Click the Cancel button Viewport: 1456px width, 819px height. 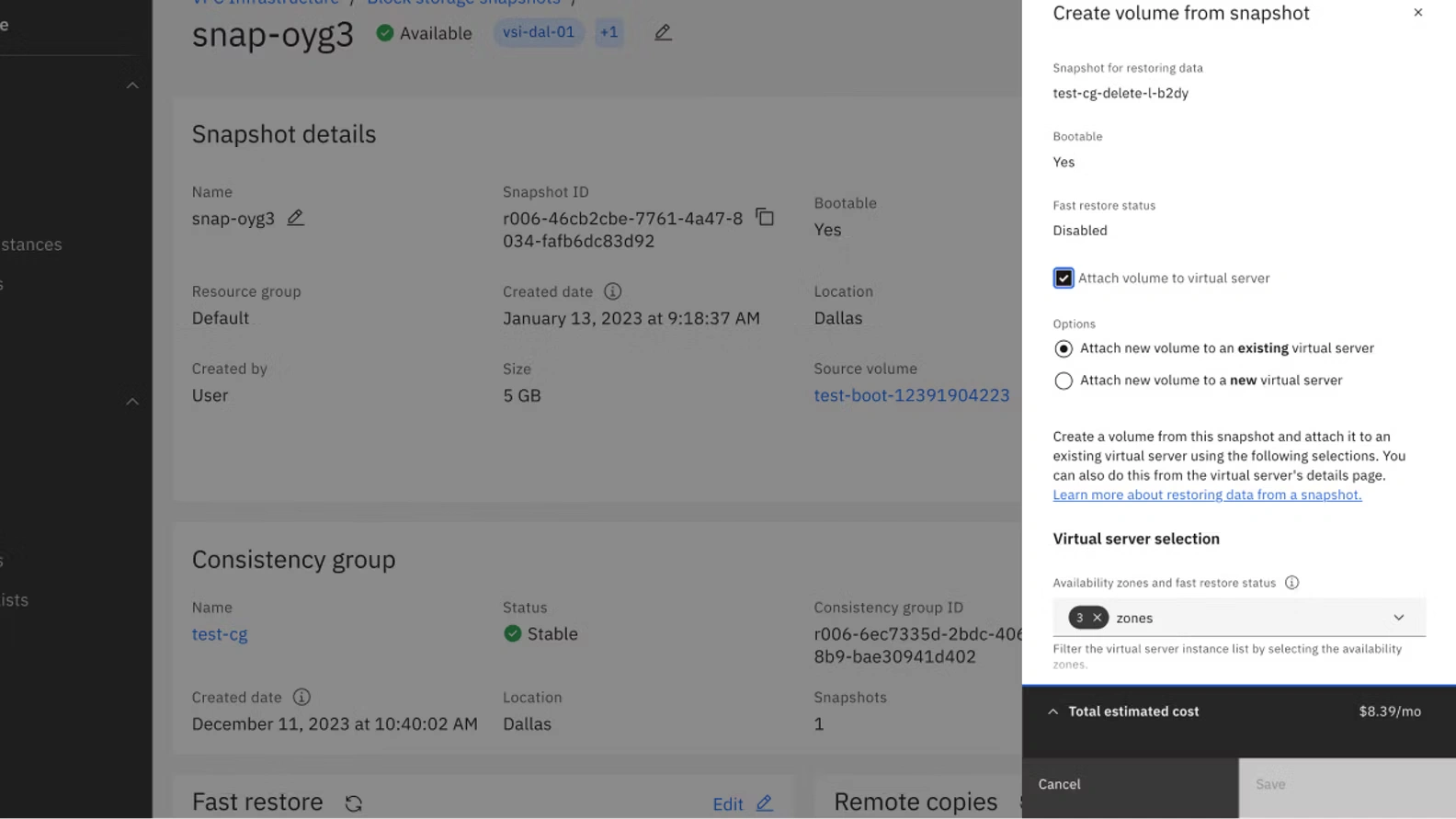1060,784
